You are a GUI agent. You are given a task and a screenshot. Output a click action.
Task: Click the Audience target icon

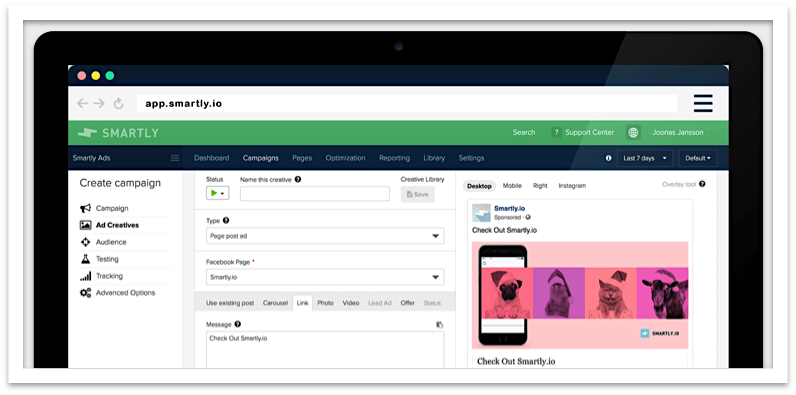click(85, 242)
